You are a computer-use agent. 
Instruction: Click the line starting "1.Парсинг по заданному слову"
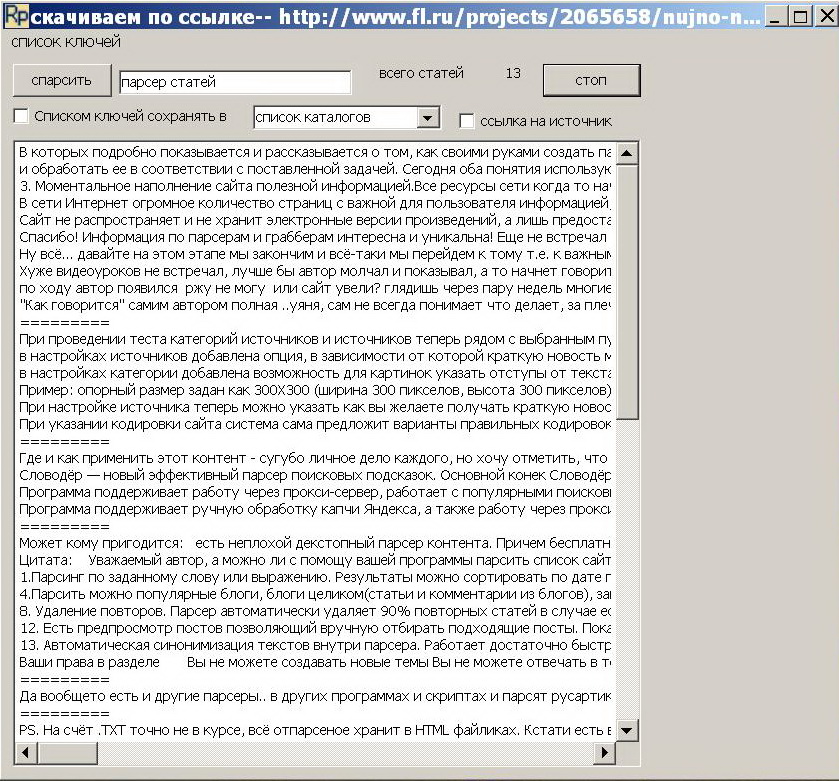point(315,577)
